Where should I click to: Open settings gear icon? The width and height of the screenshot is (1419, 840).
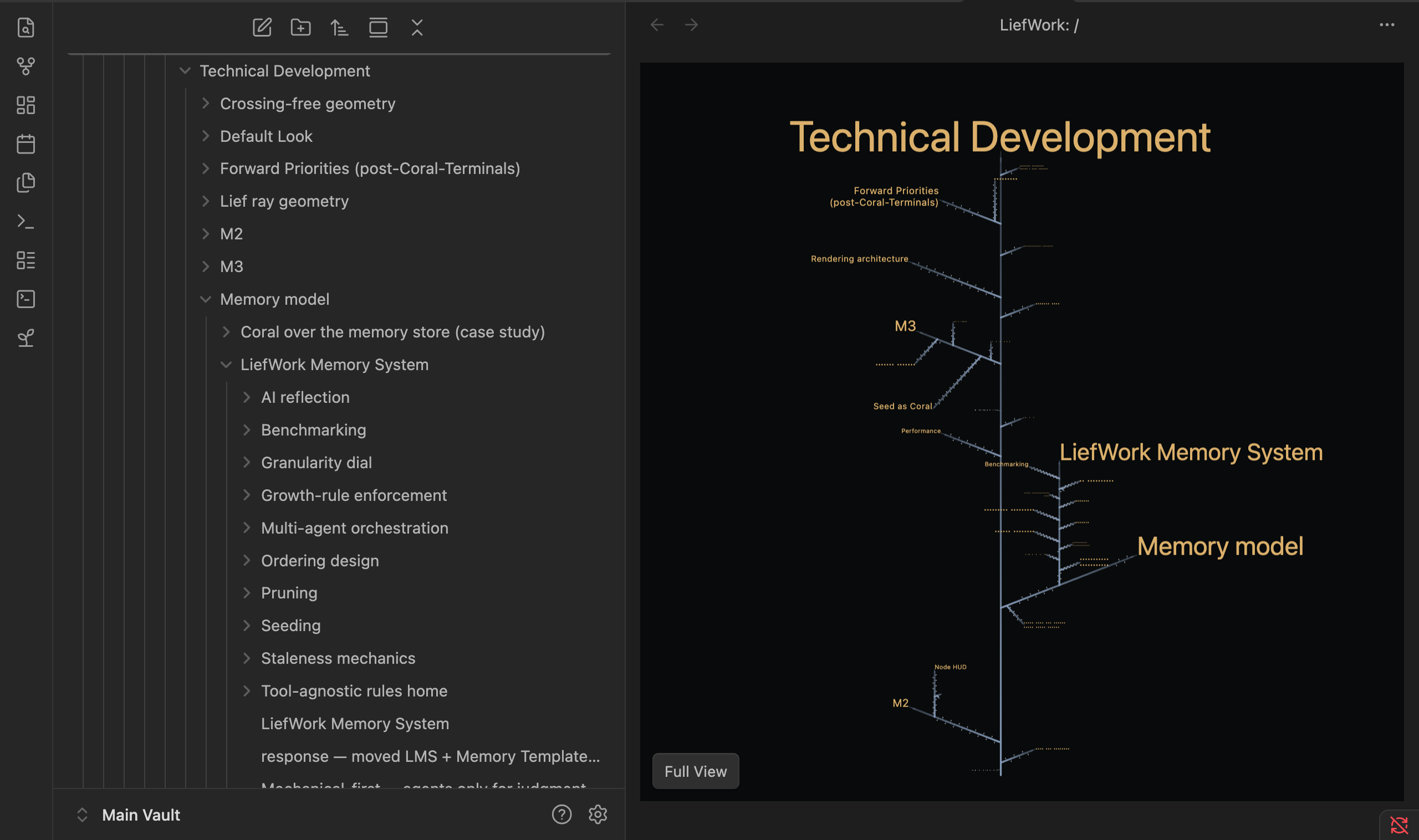pos(598,815)
